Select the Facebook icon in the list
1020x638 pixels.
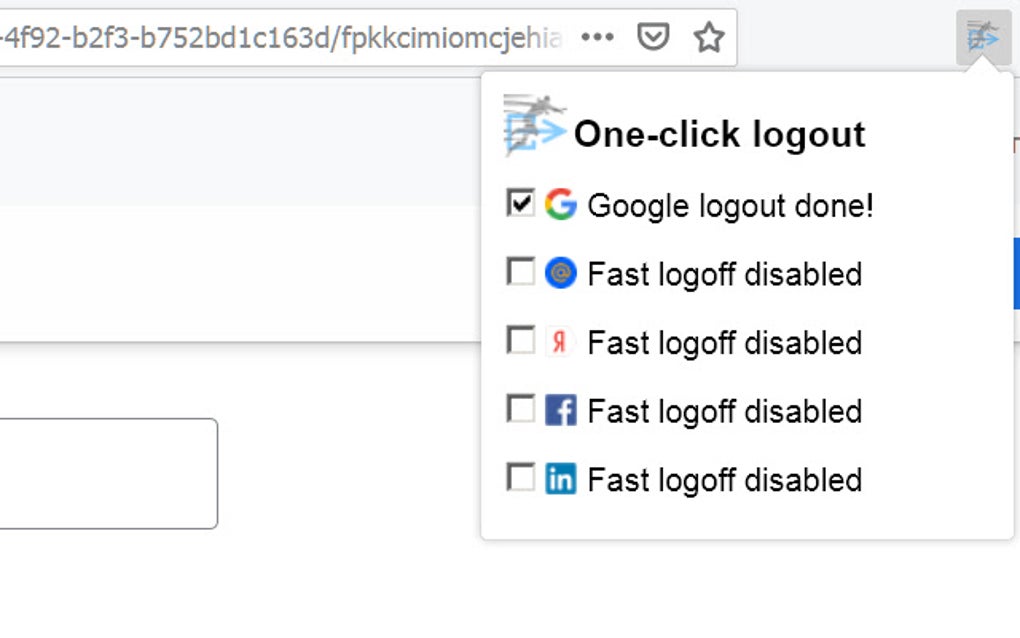point(562,410)
